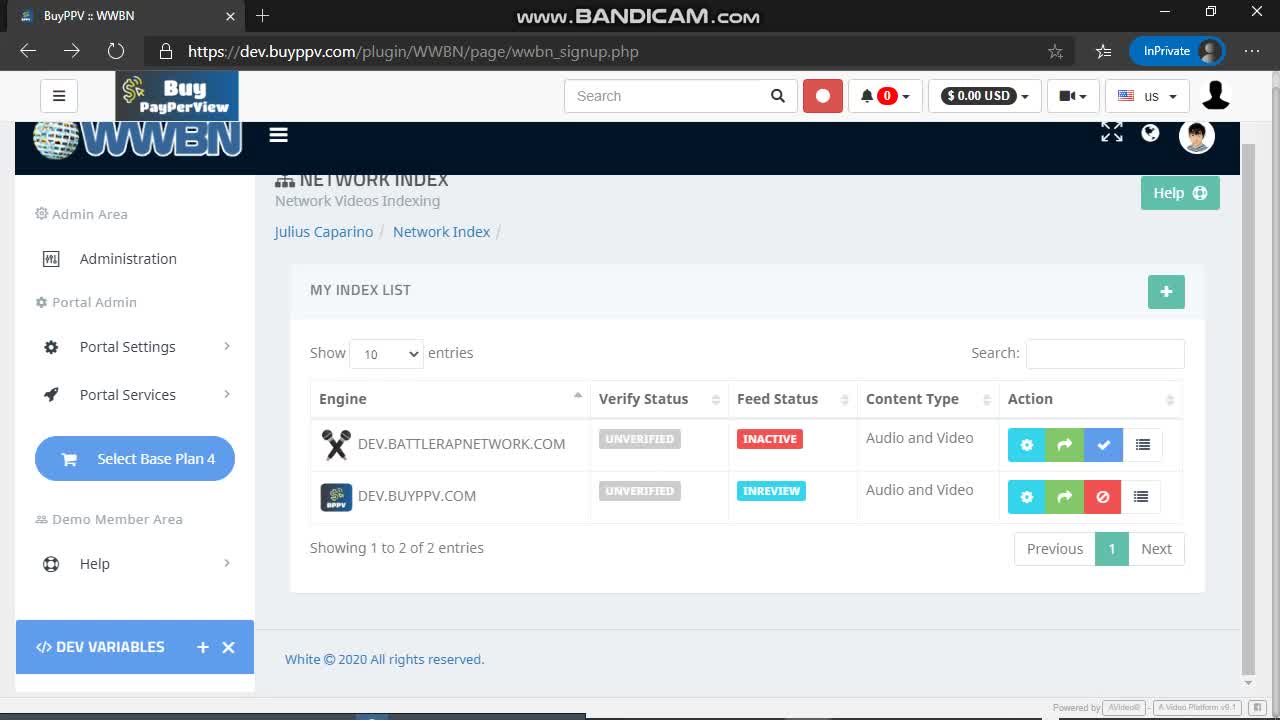Click the browser refresh button

[x=116, y=51]
